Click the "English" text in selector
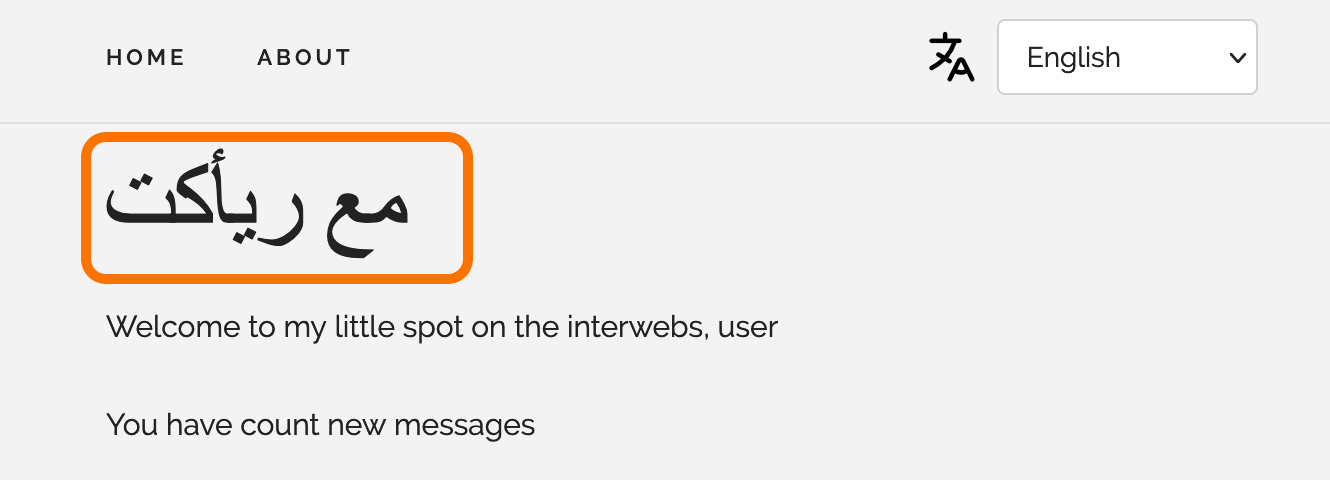The width and height of the screenshot is (1330, 480). pos(1073,58)
